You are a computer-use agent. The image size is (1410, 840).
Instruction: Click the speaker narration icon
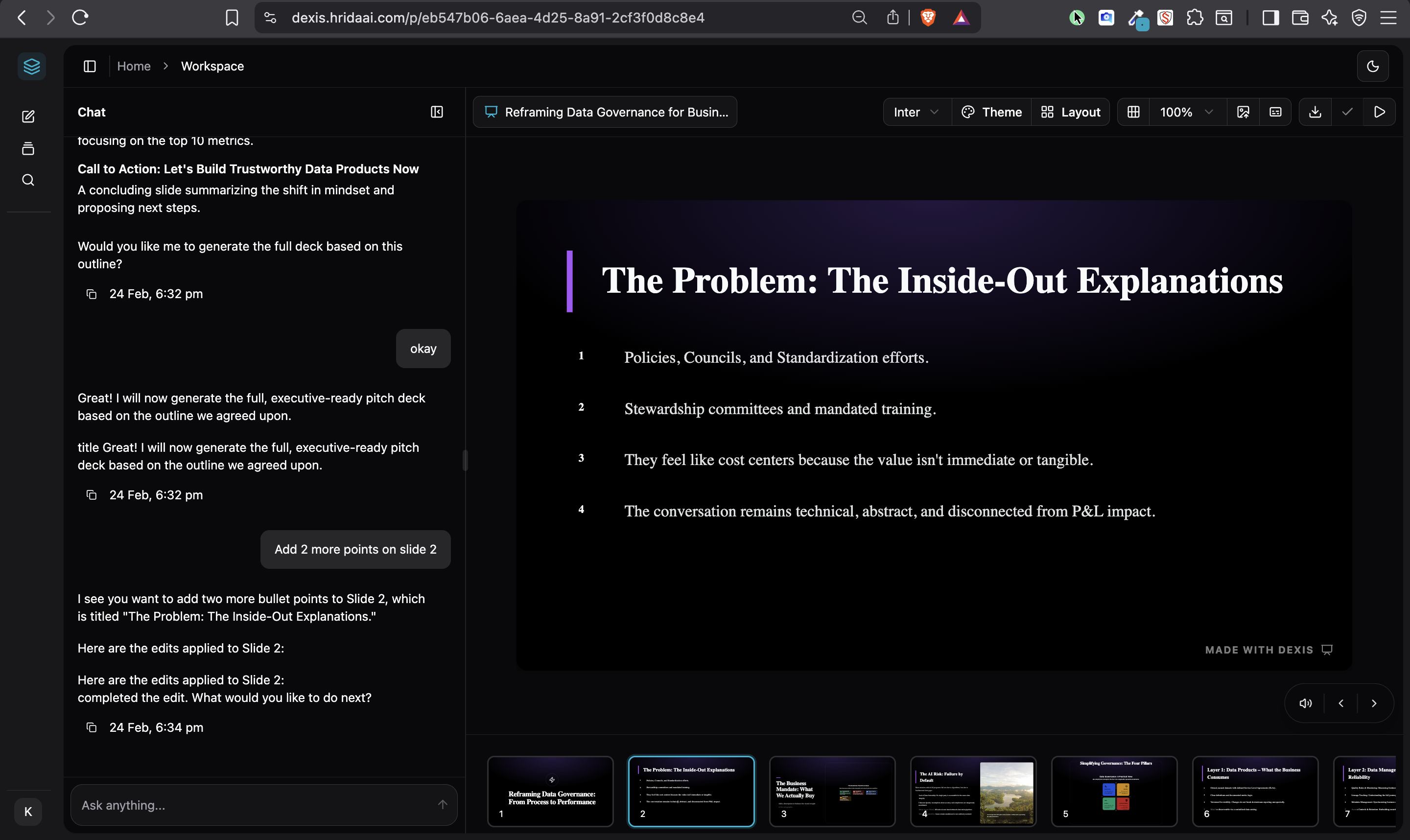click(x=1305, y=703)
